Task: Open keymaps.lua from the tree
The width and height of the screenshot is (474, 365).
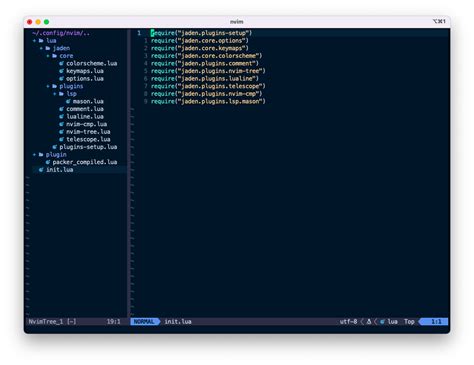Action: [85, 71]
